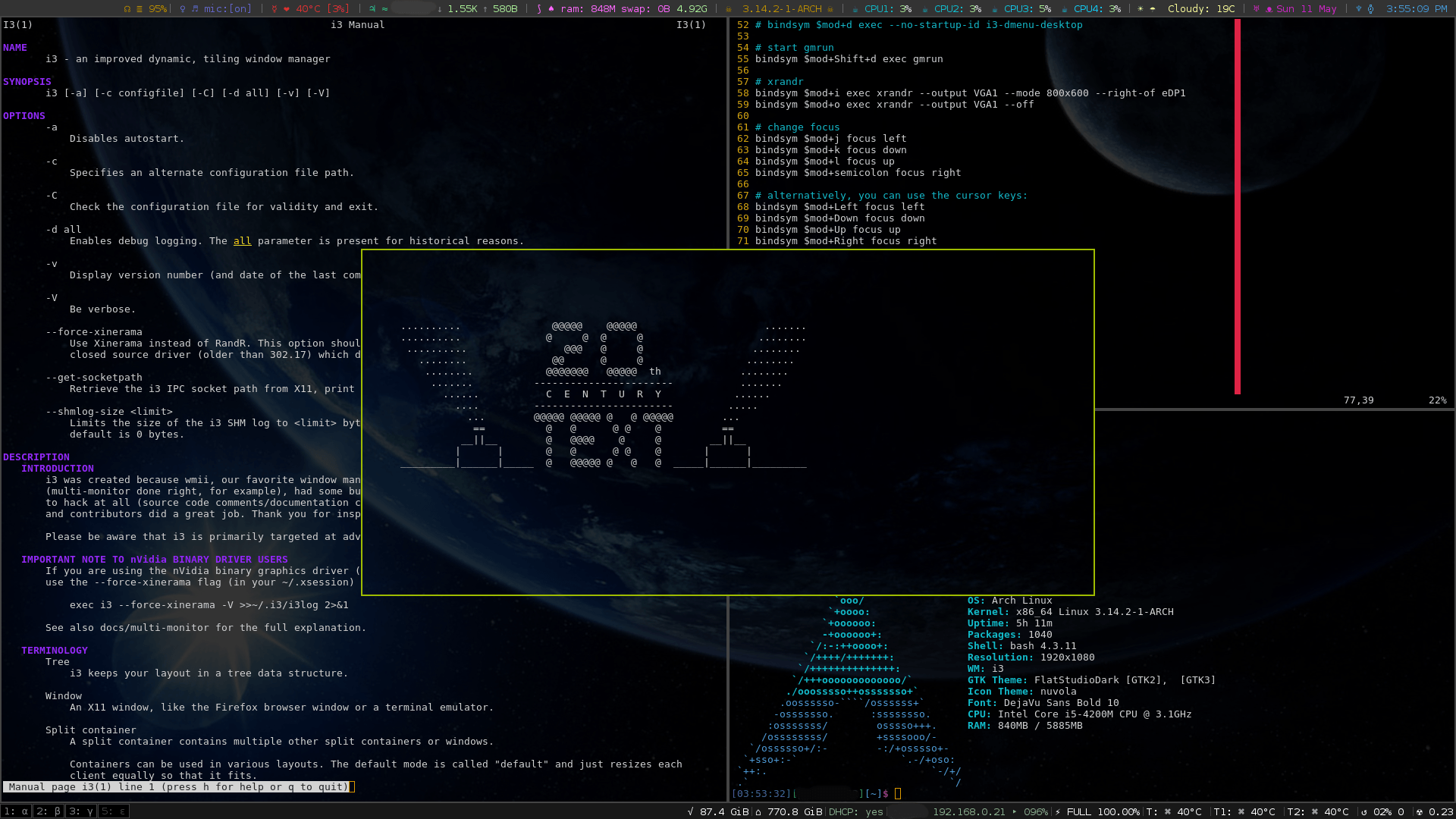Click the swap: 0B value

click(x=645, y=9)
